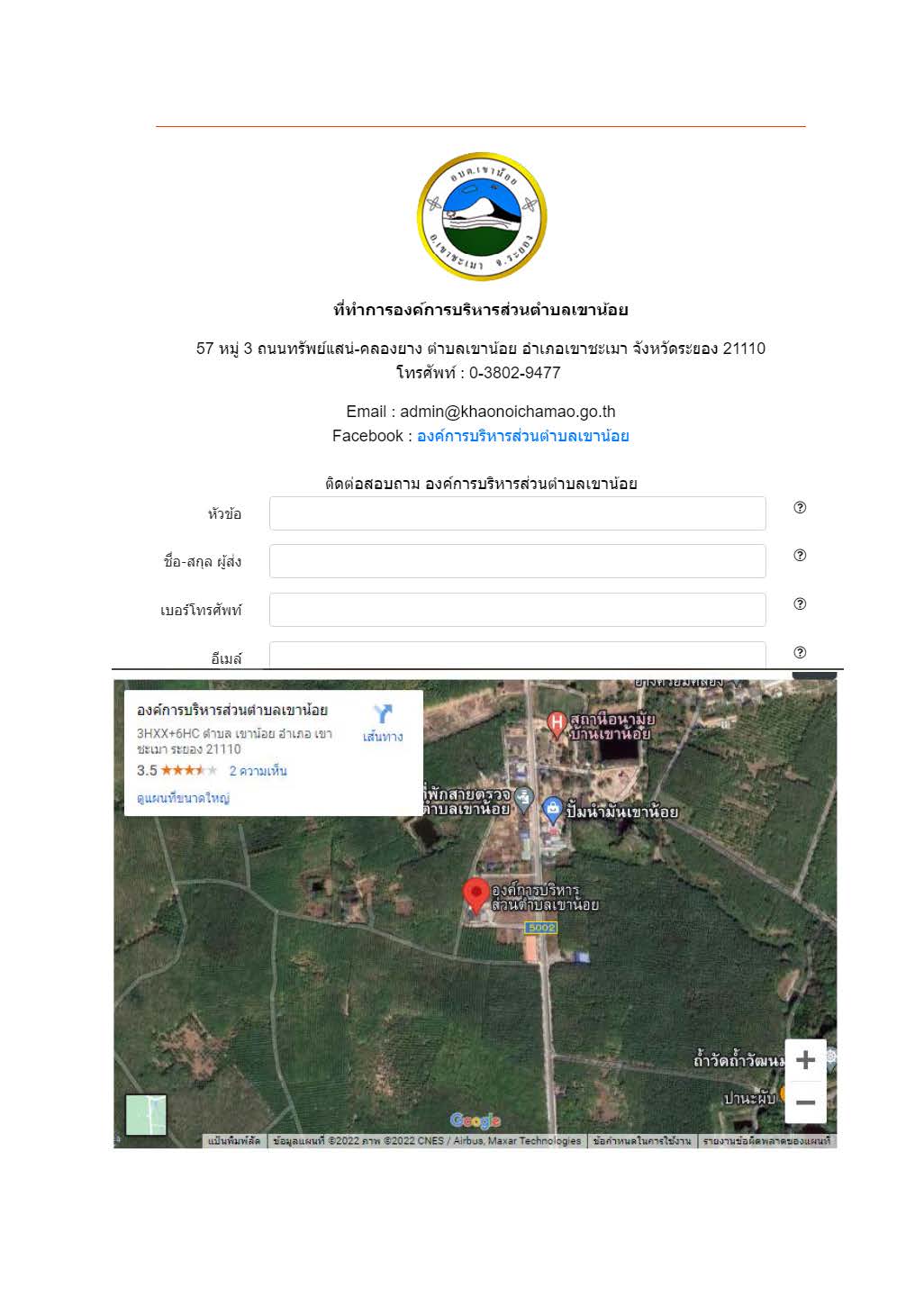Open ข้อกำหนดในการใช้งาน terms link

pyautogui.click(x=642, y=1141)
